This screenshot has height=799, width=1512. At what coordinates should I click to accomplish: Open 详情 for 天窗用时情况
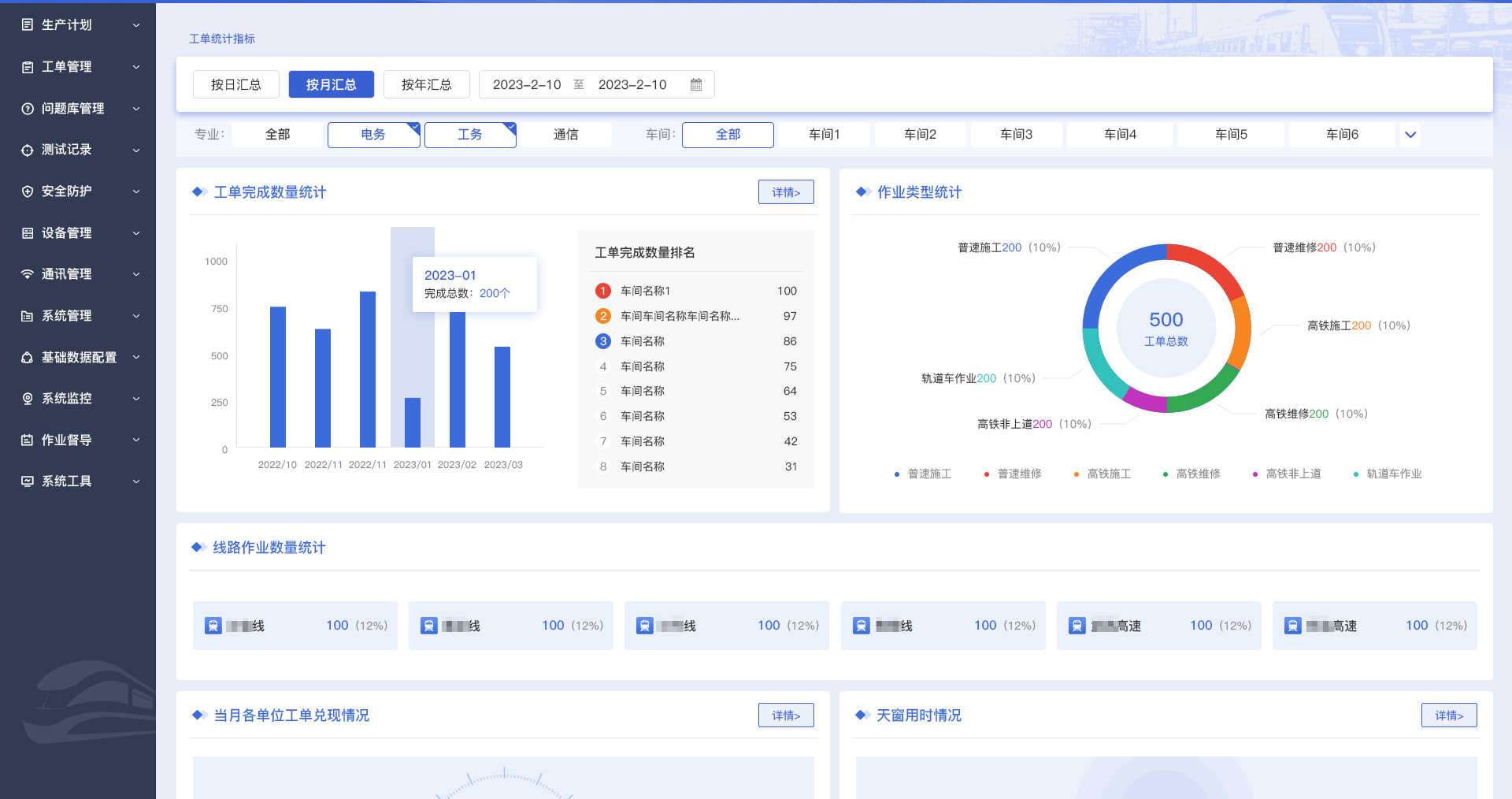[x=1448, y=715]
